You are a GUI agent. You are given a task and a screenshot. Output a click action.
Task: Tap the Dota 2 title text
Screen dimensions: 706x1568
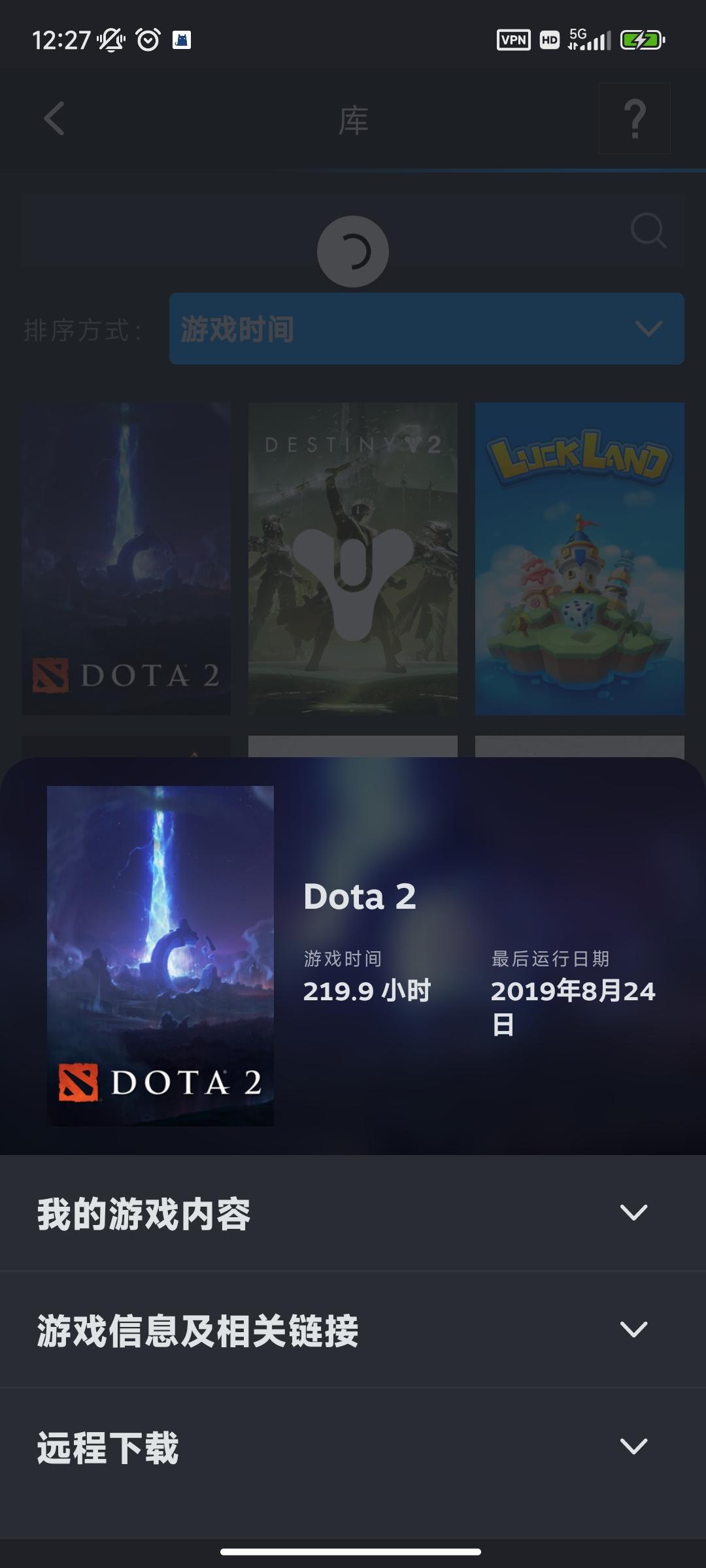click(360, 896)
